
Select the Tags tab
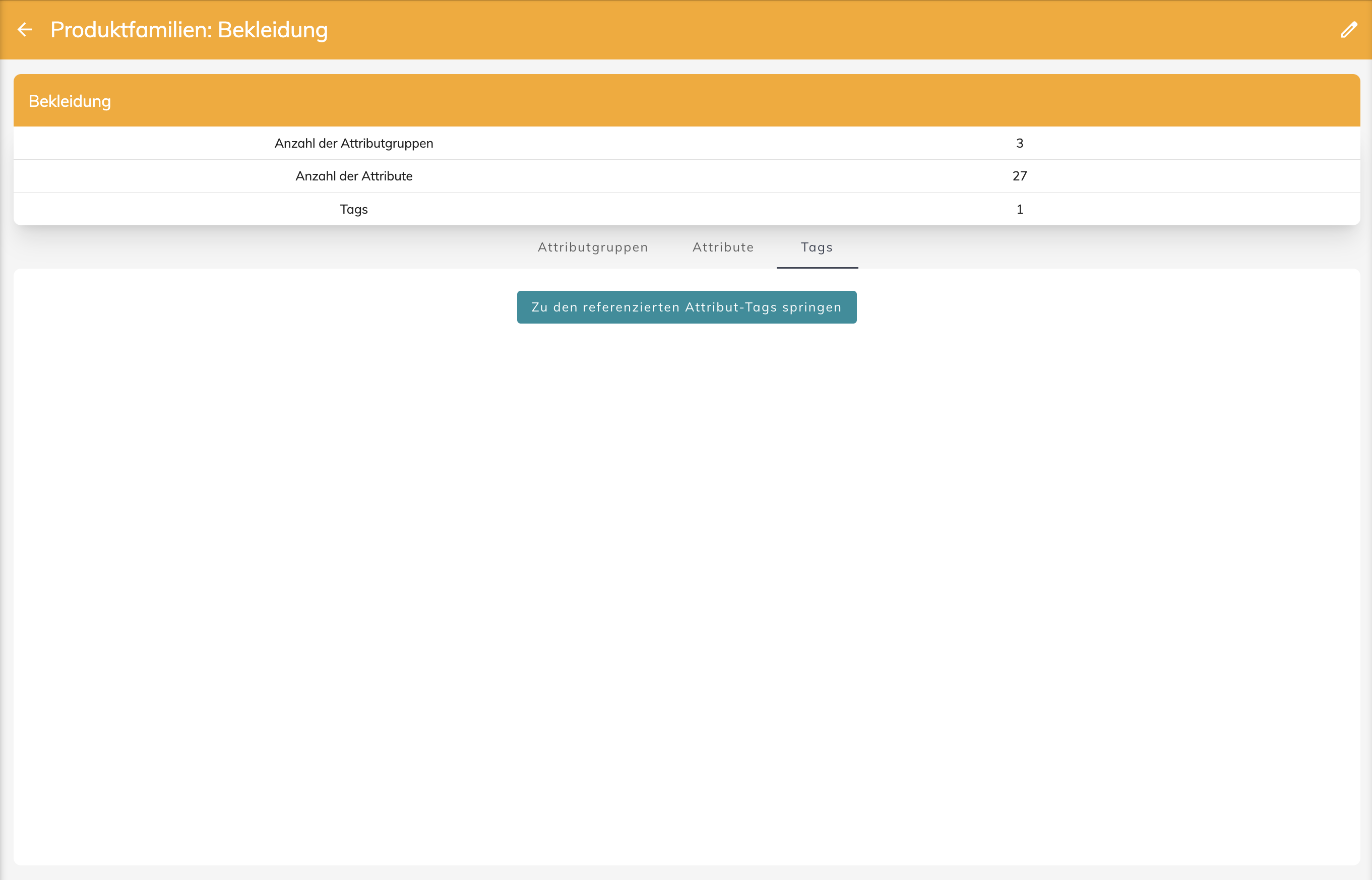(x=817, y=247)
